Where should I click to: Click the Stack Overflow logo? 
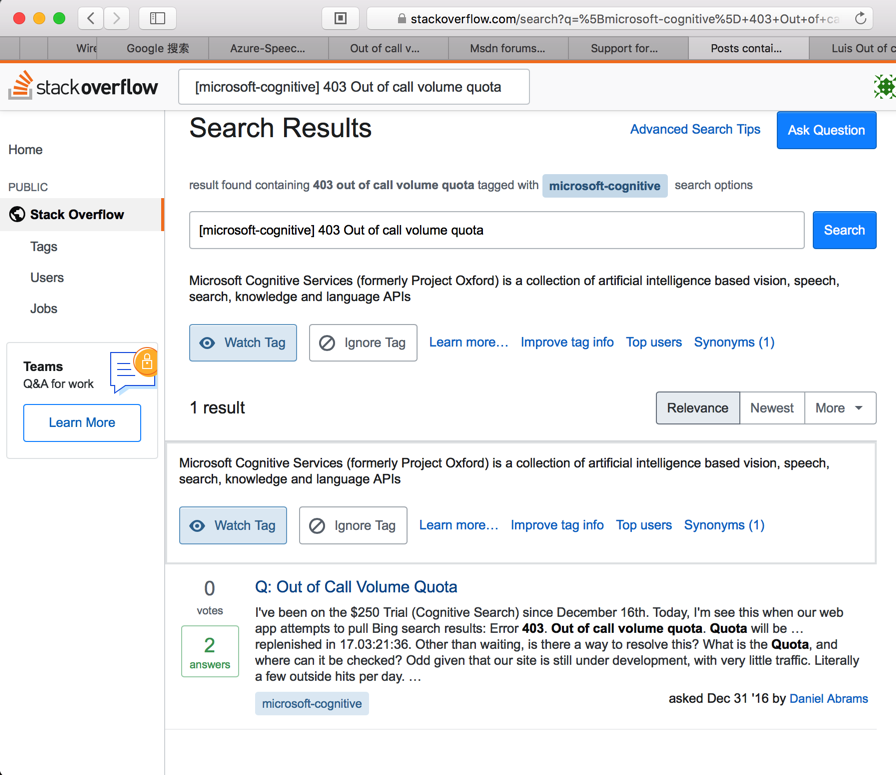point(83,87)
